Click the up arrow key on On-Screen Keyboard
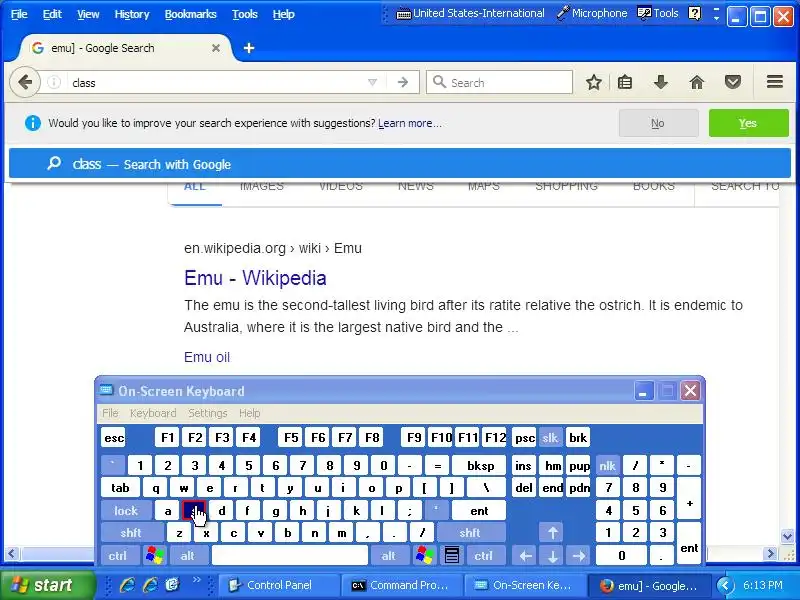Viewport: 800px width, 600px height. (553, 533)
